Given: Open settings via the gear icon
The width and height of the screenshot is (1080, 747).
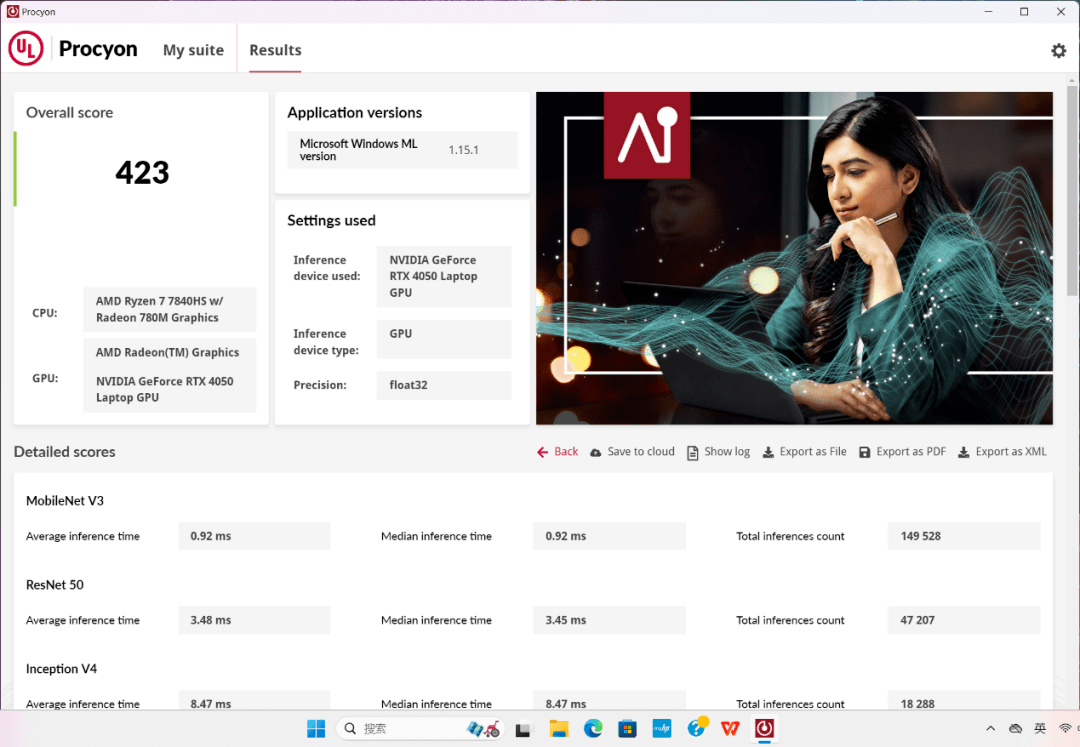Looking at the screenshot, I should (1058, 51).
